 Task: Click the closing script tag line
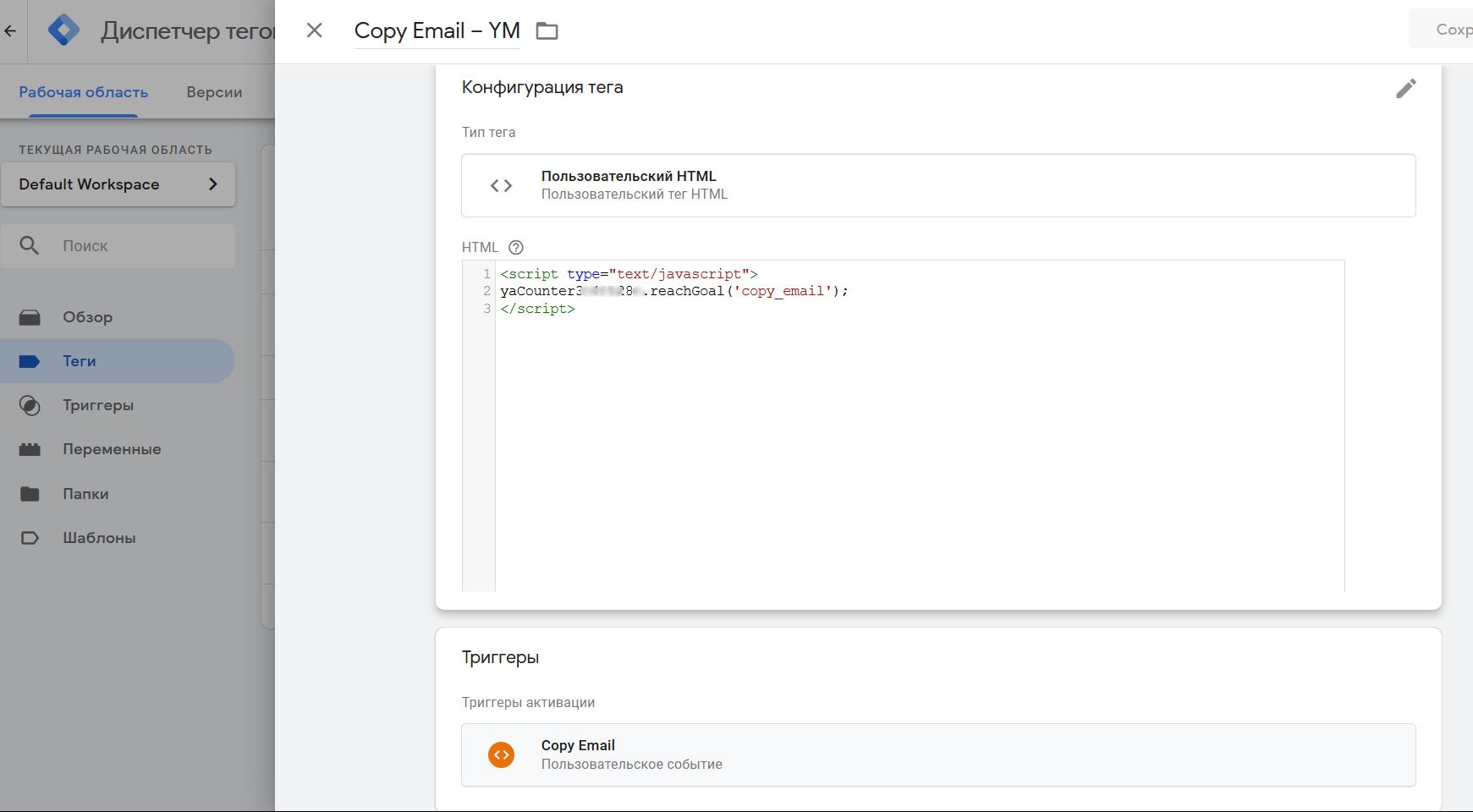click(x=537, y=309)
